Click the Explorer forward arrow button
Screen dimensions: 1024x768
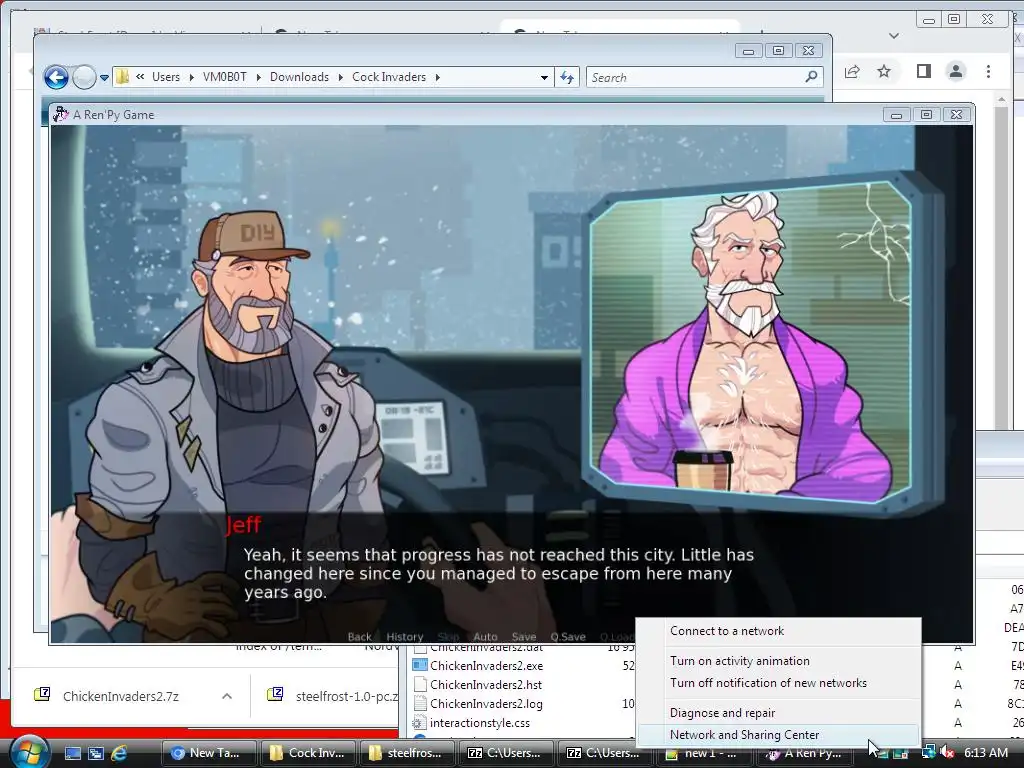84,78
